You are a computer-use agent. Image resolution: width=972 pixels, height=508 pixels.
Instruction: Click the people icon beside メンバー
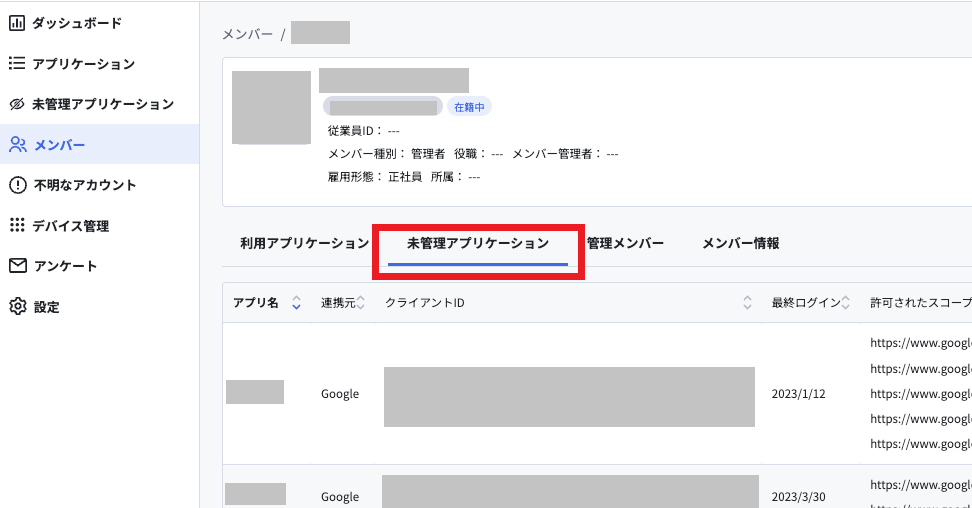(18, 145)
